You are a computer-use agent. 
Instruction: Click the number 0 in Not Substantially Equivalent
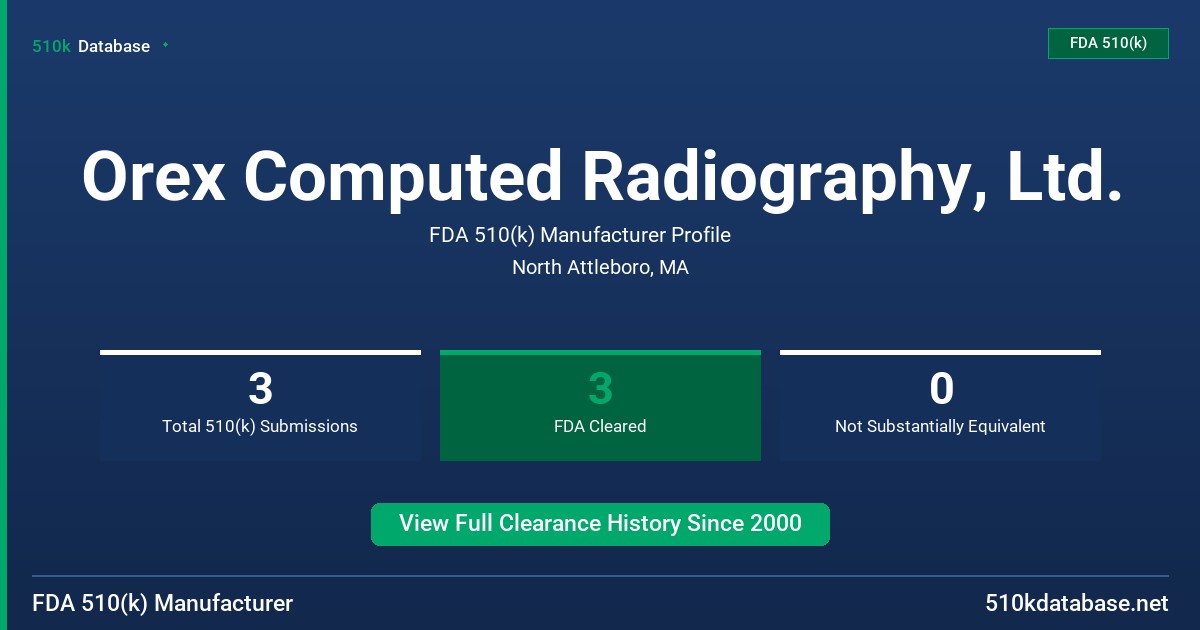pos(941,388)
